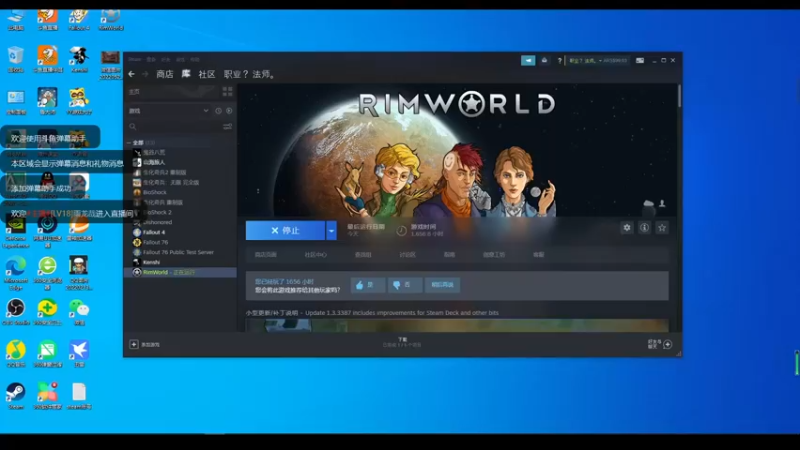Show RimWorld game info icon
Viewport: 800px width, 450px height.
point(644,228)
